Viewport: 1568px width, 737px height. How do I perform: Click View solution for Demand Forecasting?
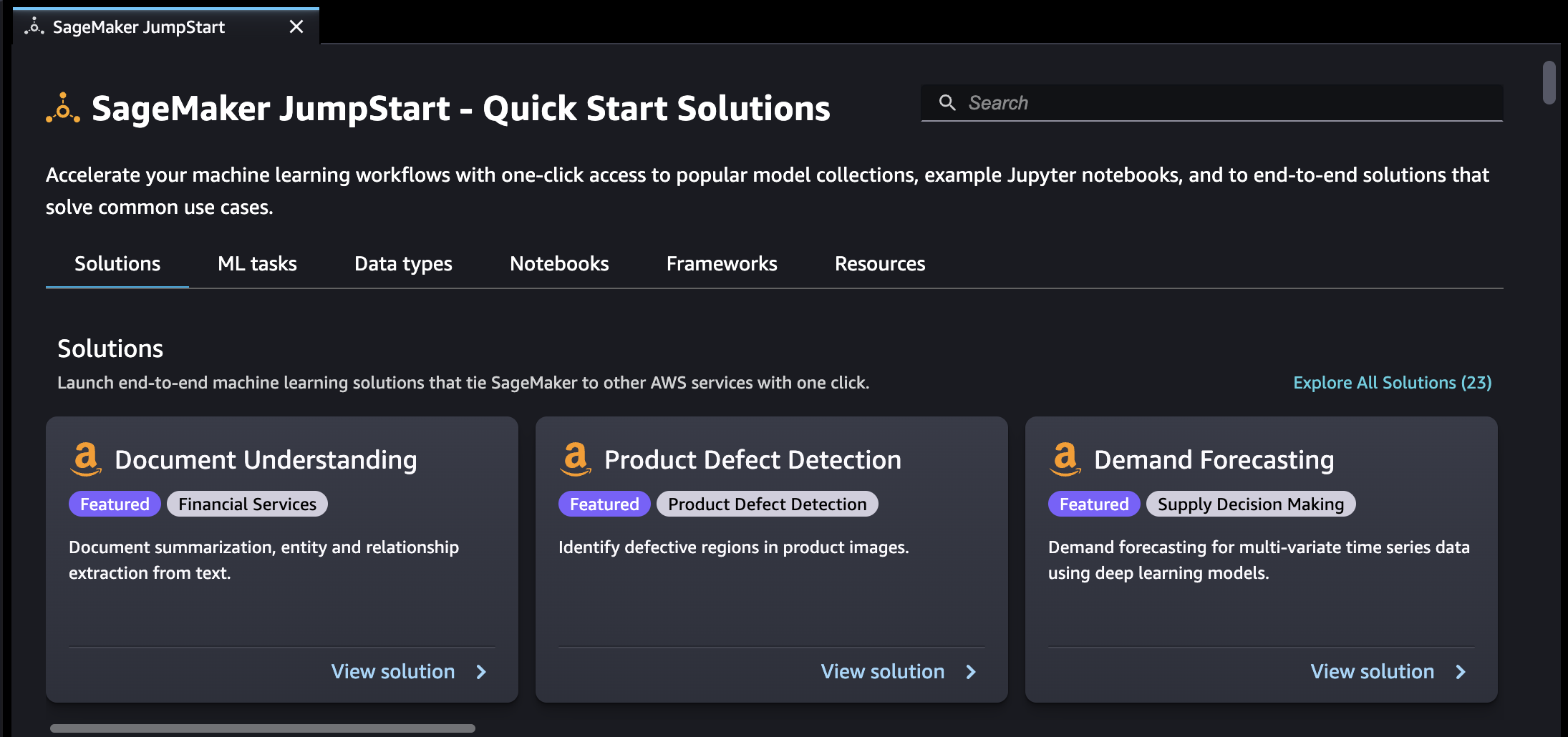[x=1372, y=671]
